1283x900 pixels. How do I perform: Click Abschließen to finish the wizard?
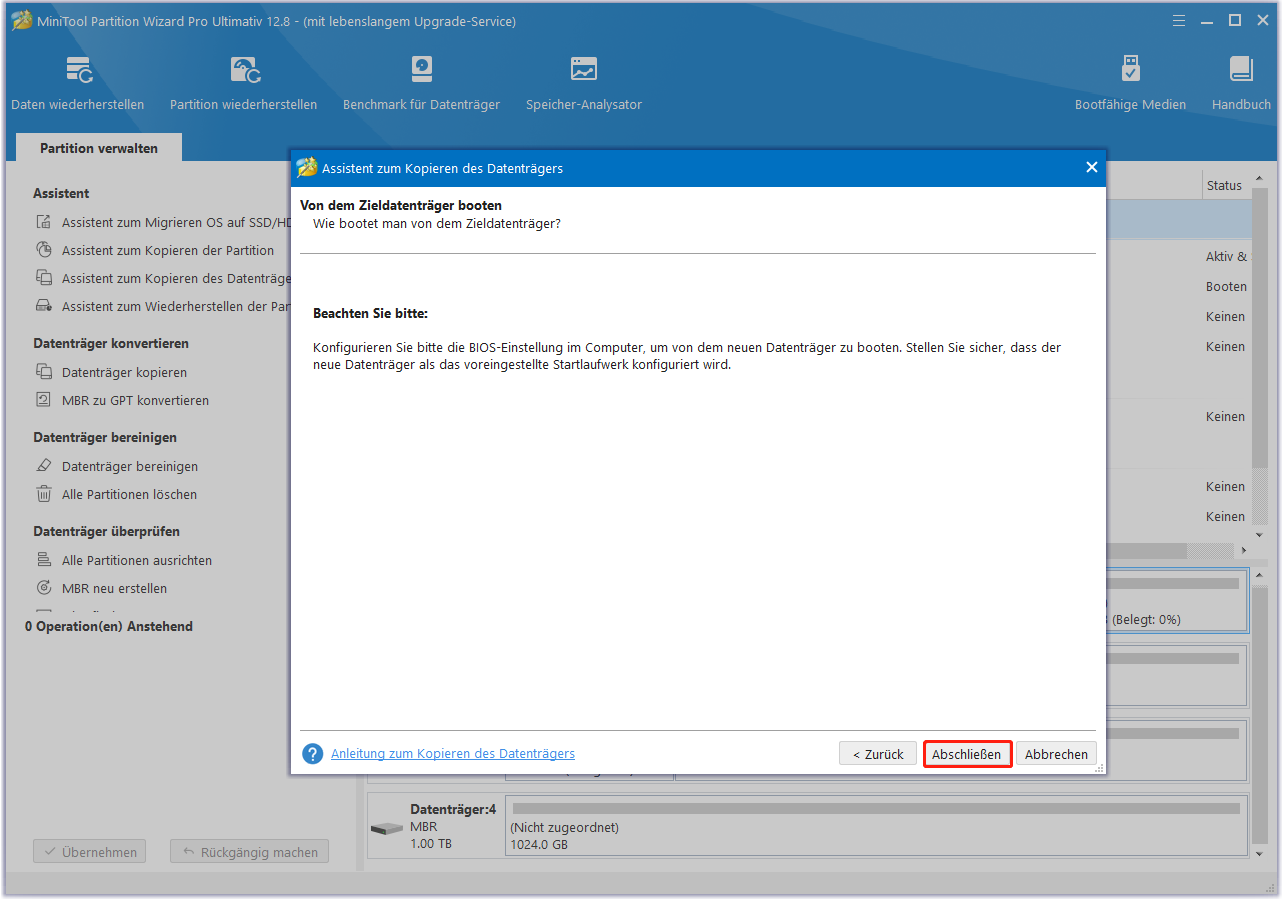[967, 754]
